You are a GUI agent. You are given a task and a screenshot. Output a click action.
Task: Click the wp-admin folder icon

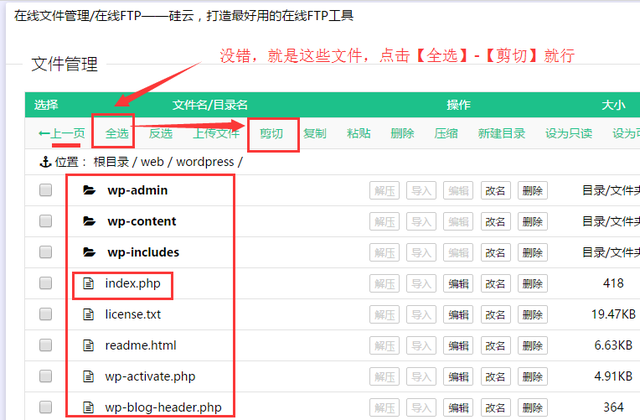(x=89, y=190)
